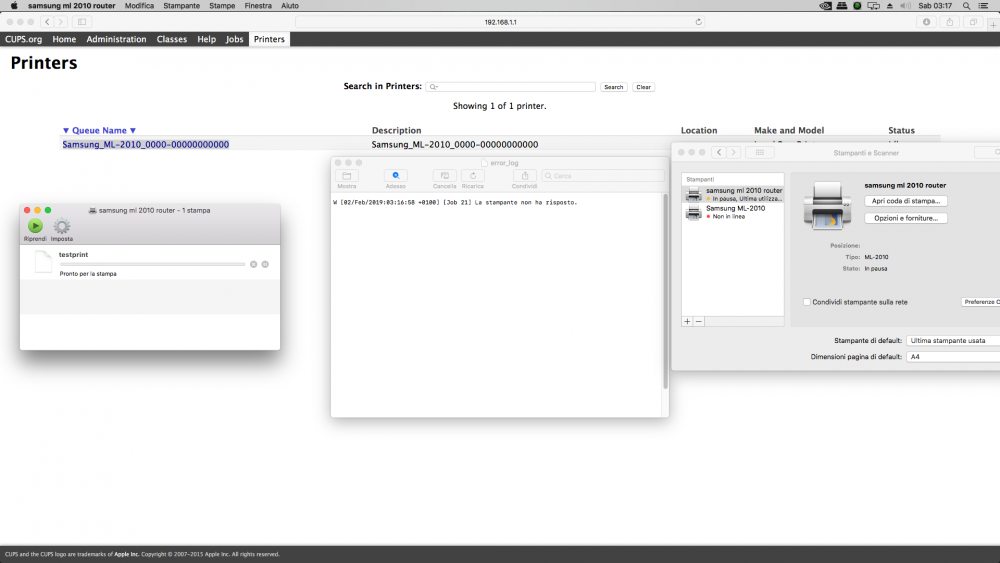Open a new browser tab with plus
The image size is (1000, 563).
click(993, 25)
